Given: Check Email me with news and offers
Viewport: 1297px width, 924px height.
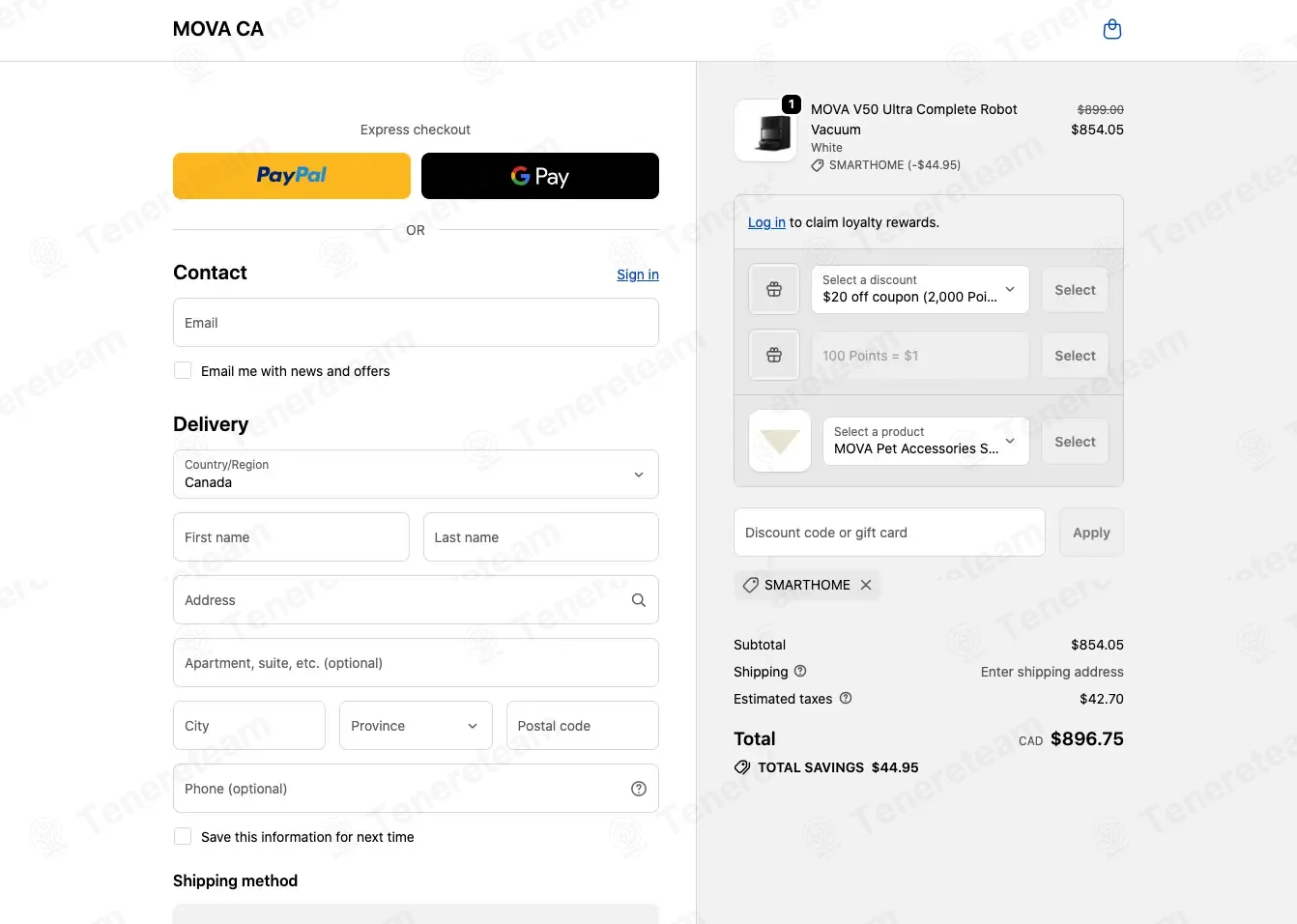Looking at the screenshot, I should [x=183, y=370].
